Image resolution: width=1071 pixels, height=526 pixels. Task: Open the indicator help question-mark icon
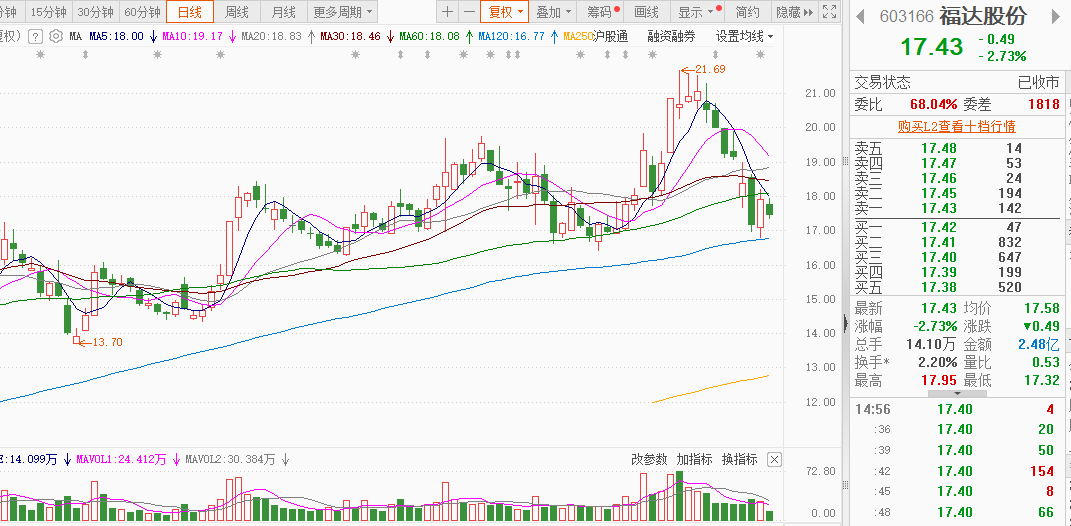(36, 36)
